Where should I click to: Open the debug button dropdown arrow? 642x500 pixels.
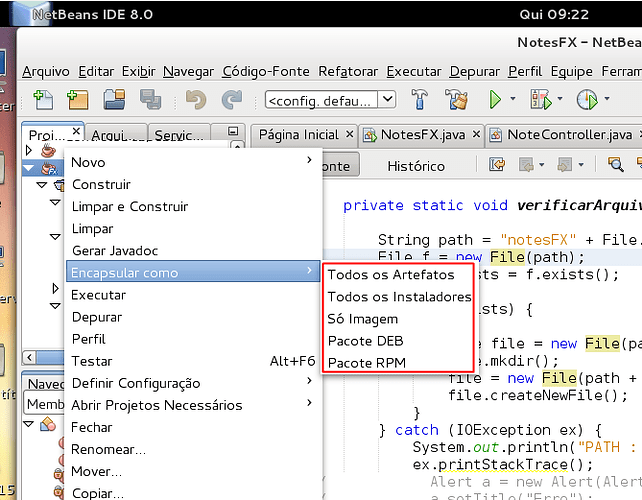point(560,99)
